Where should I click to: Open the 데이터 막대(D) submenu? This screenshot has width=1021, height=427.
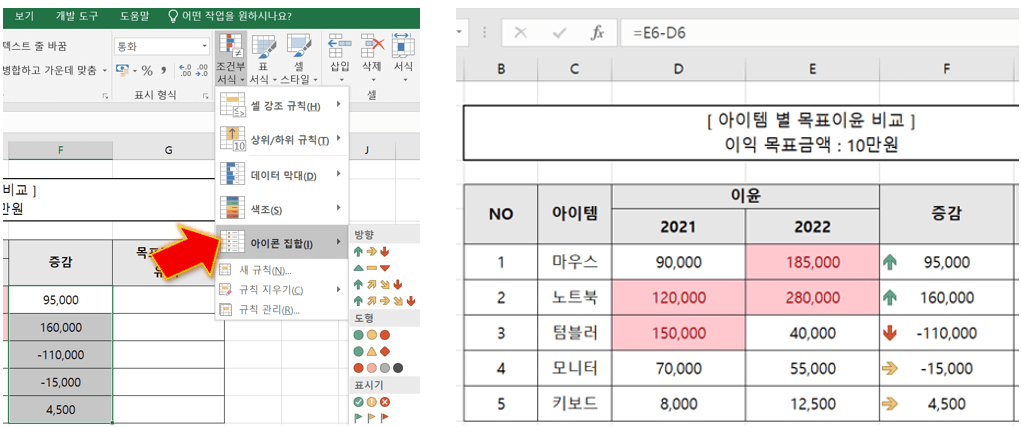282,174
